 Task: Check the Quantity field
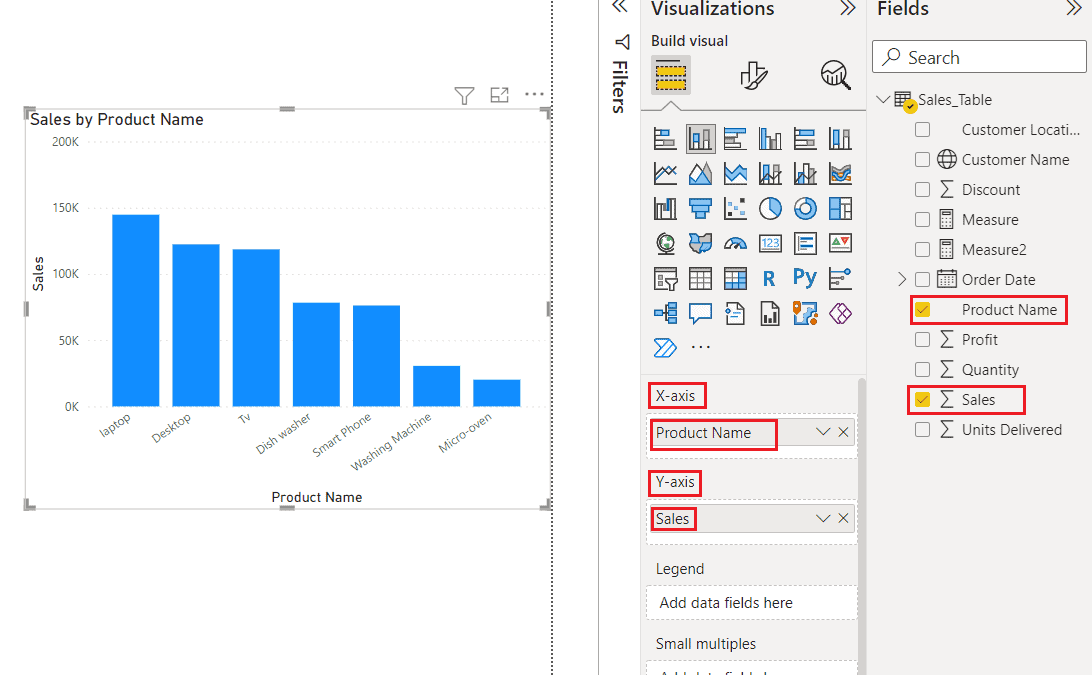922,369
